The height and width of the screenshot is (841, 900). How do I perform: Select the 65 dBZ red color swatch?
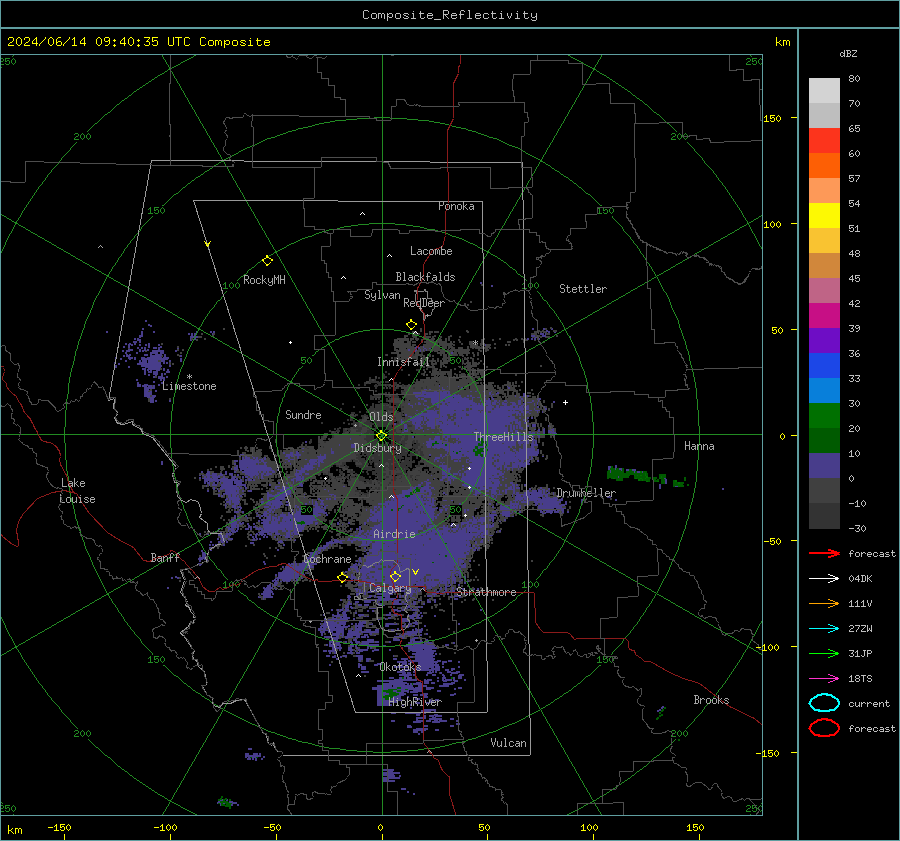(x=824, y=140)
